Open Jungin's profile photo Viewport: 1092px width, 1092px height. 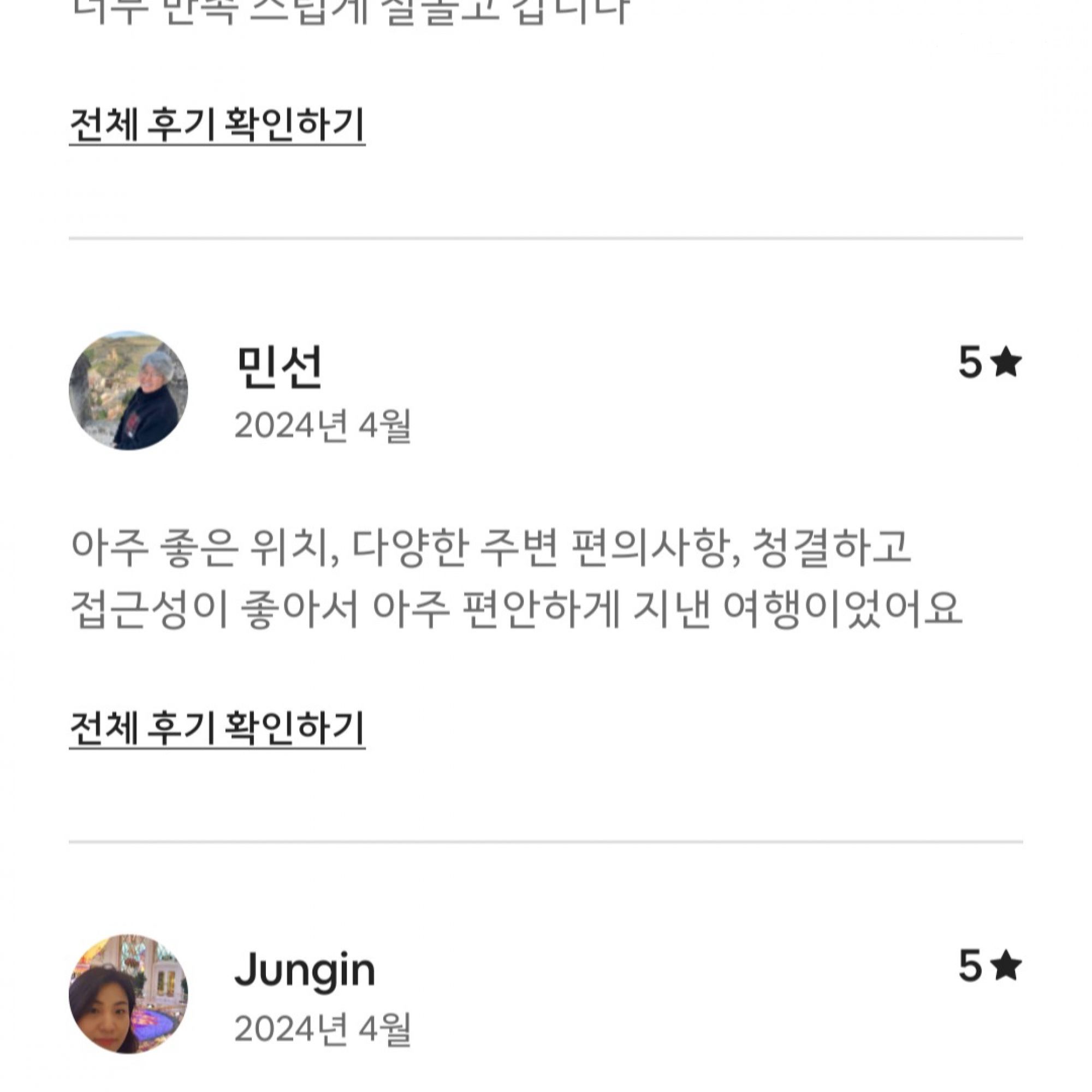128,994
